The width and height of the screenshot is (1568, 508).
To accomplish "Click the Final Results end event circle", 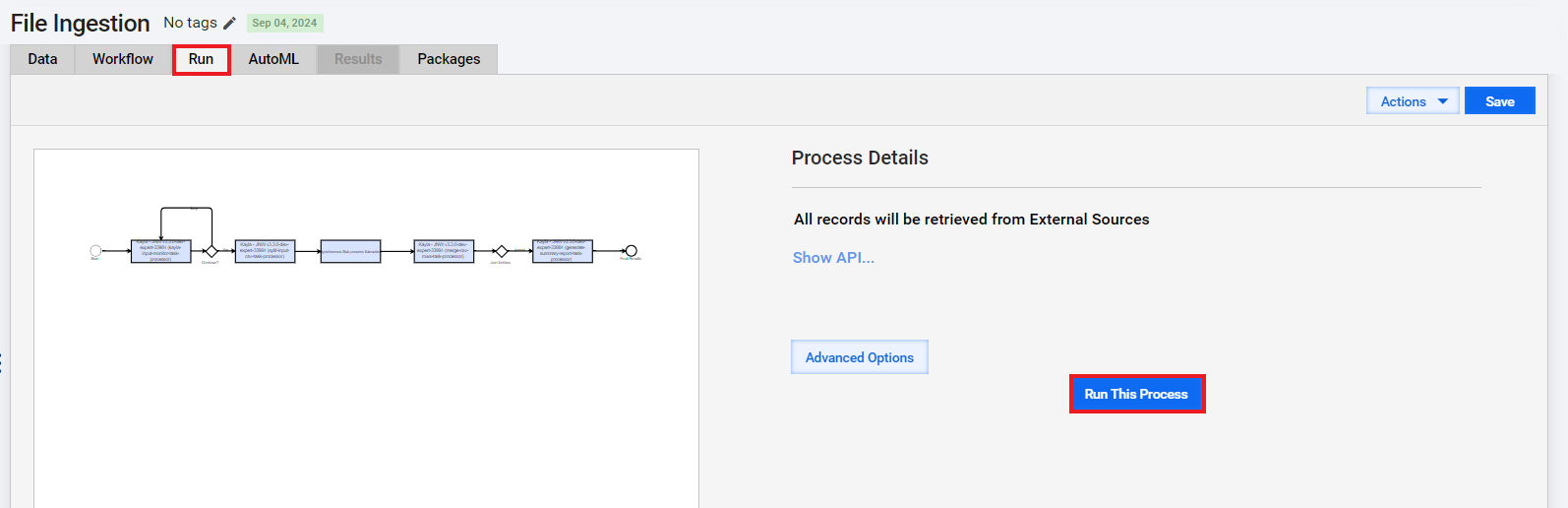I will 632,251.
